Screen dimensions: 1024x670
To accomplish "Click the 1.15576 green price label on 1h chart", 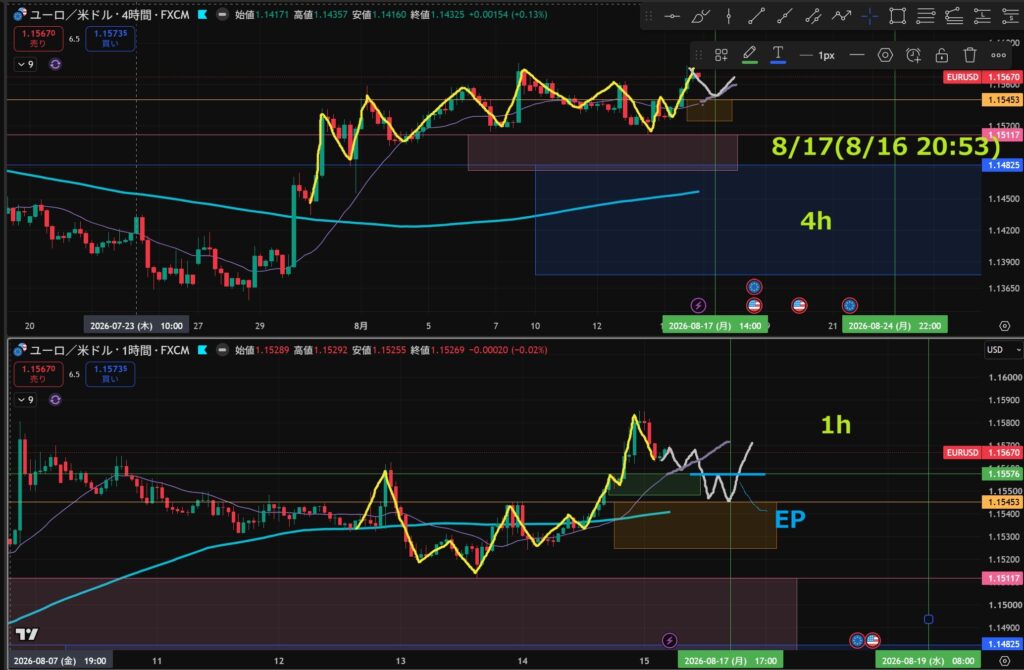I will [x=1002, y=474].
